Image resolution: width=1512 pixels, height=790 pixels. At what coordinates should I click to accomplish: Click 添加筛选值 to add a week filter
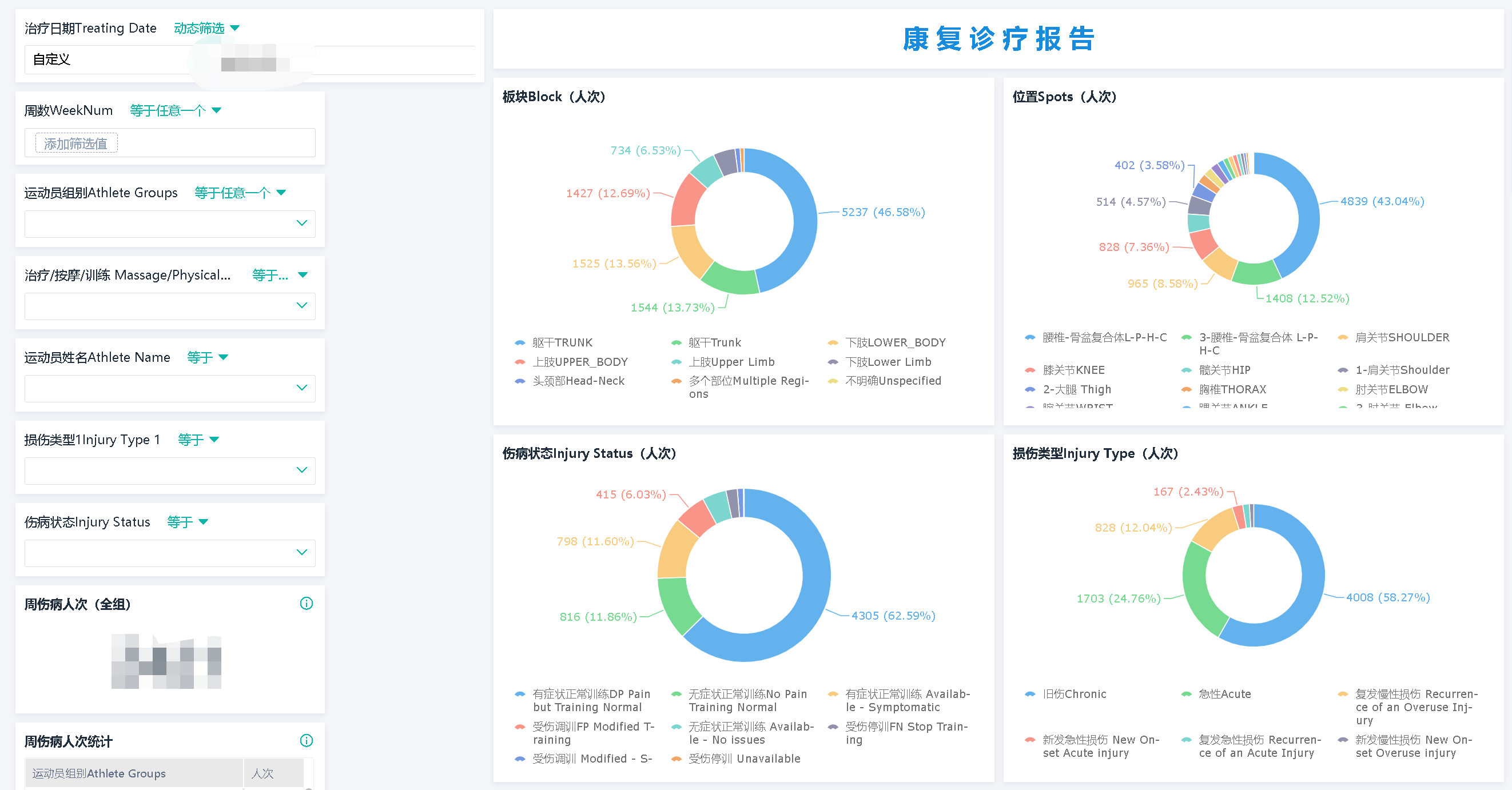[x=76, y=143]
